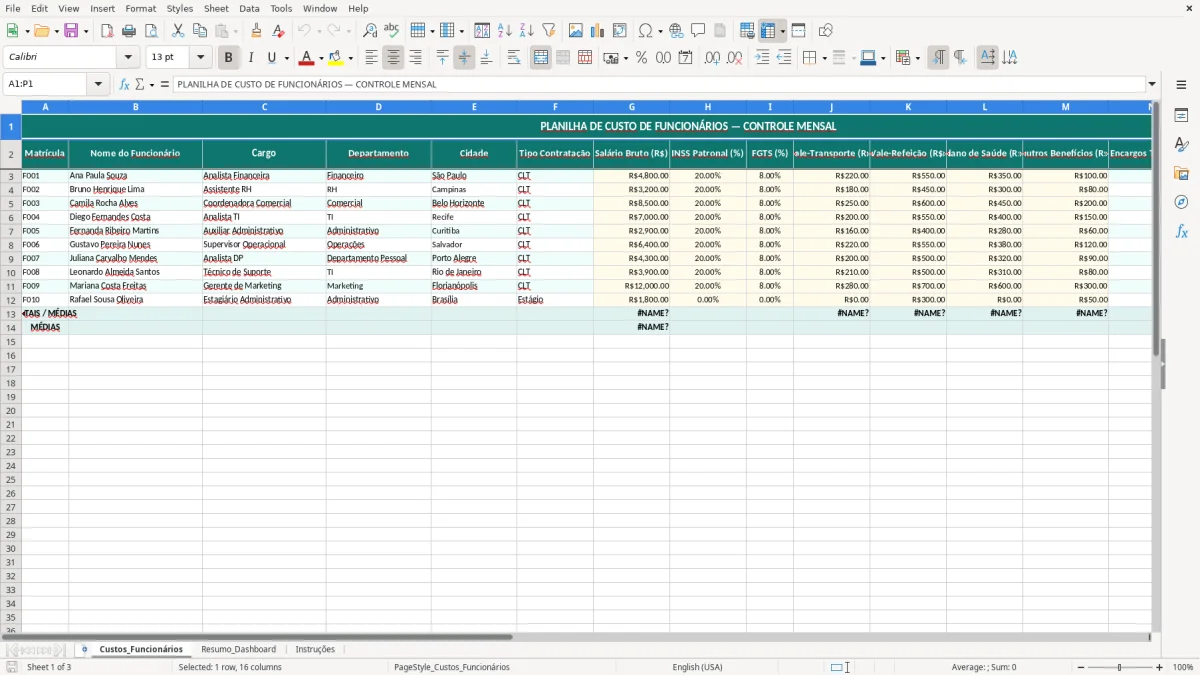This screenshot has width=1200, height=675.
Task: Apply yellow highlighting color swatch
Action: [336, 58]
